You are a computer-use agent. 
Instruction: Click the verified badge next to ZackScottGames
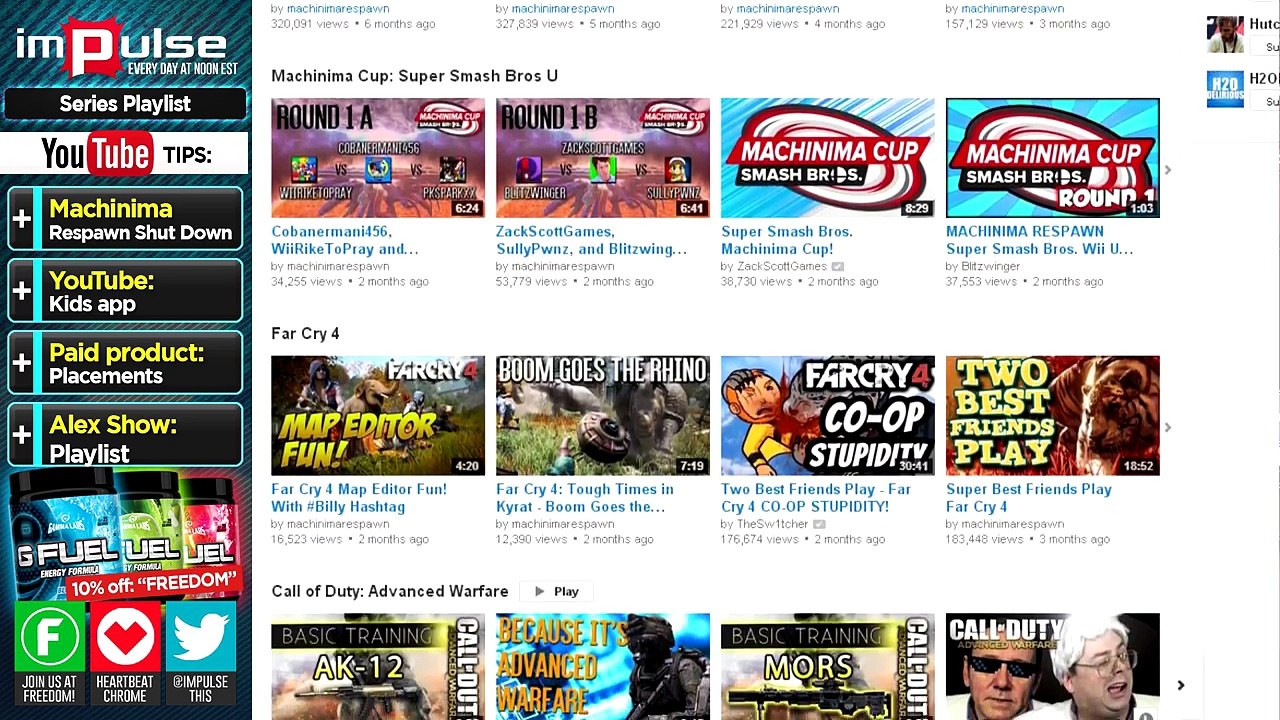(x=838, y=267)
